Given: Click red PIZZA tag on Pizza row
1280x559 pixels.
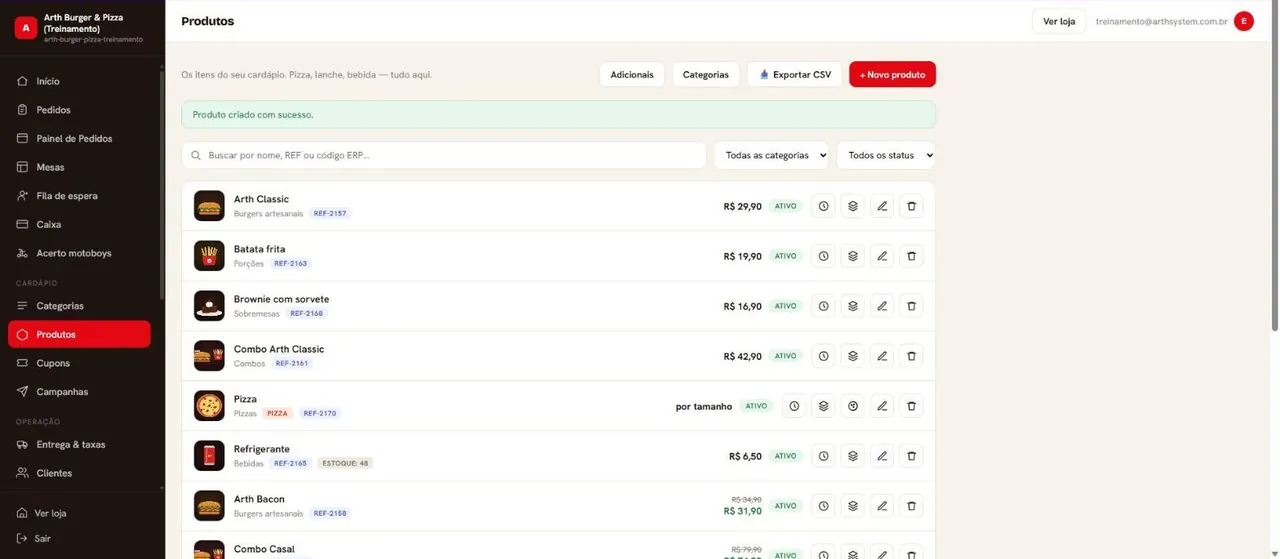Looking at the screenshot, I should (x=277, y=413).
